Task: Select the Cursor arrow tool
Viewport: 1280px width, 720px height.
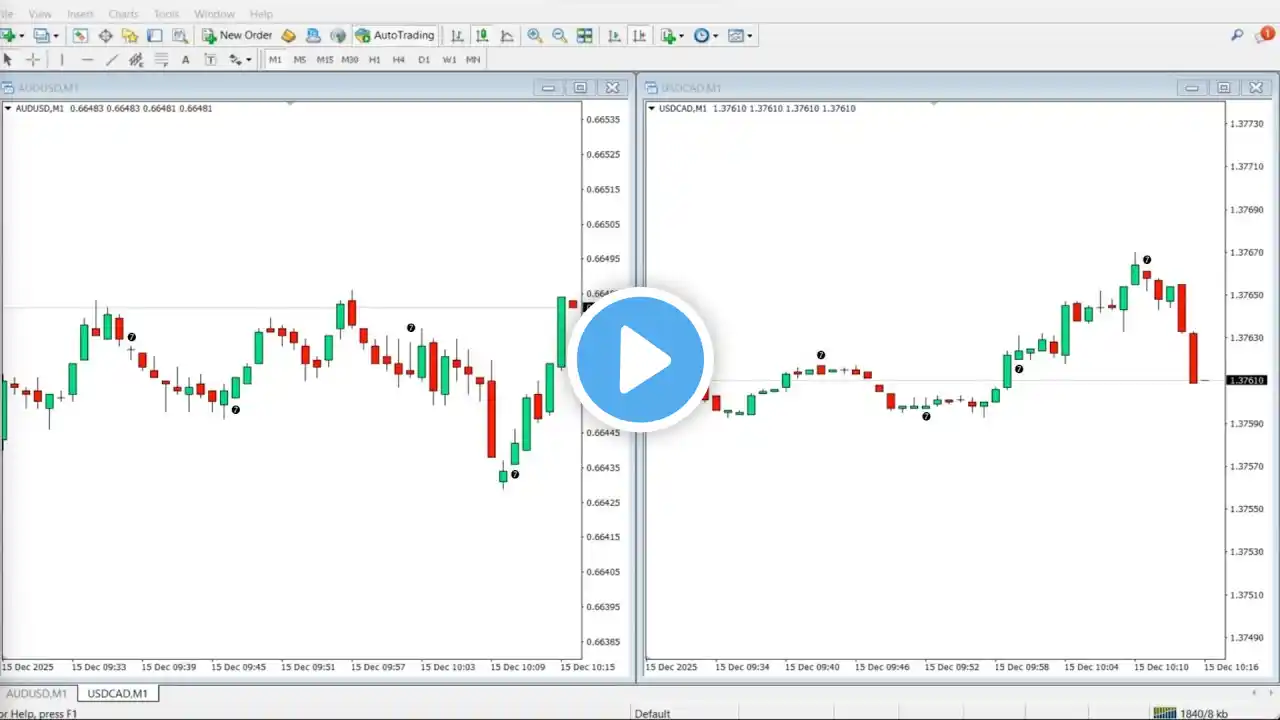Action: click(x=8, y=60)
